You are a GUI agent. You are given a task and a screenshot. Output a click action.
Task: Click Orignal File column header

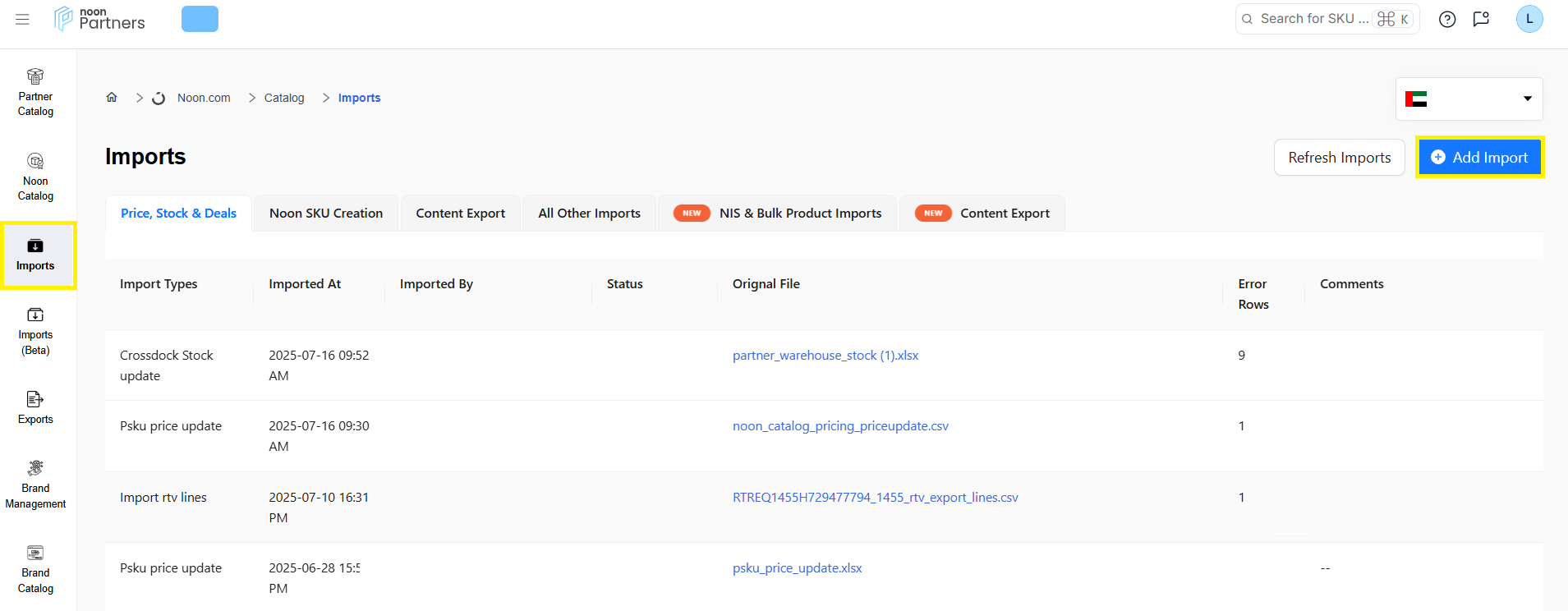tap(766, 283)
